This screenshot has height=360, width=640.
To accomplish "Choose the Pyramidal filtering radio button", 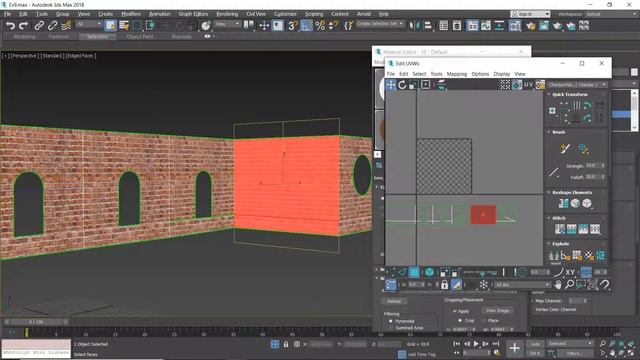I will (x=391, y=321).
